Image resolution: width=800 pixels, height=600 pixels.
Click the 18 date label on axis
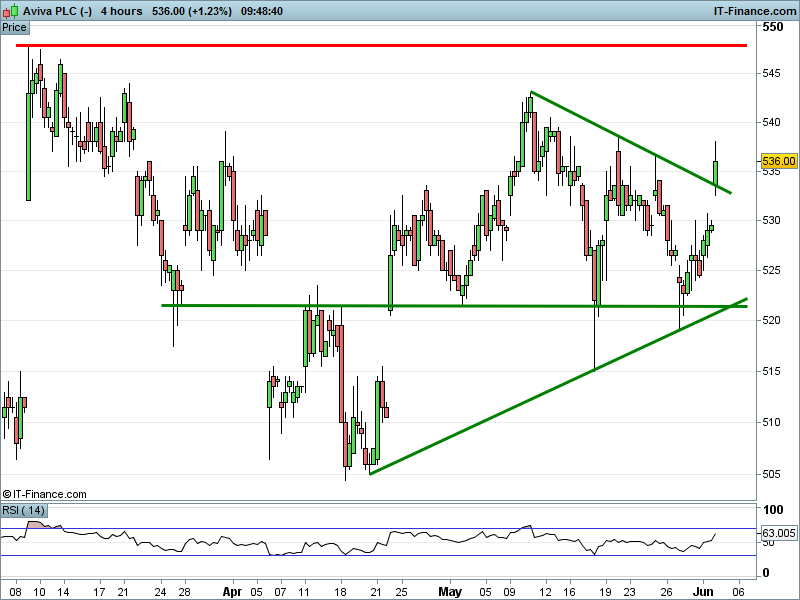pos(340,592)
